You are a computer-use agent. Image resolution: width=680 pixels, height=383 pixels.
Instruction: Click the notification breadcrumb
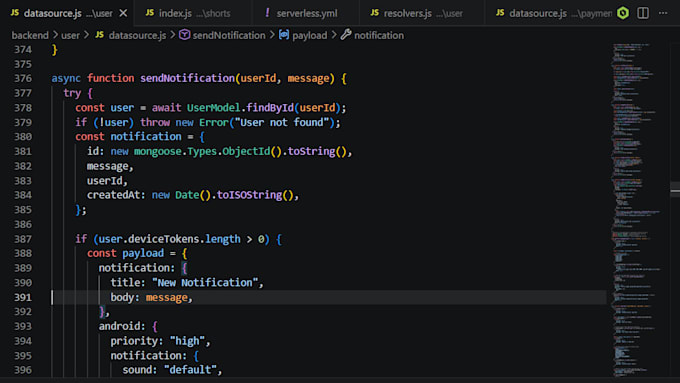click(x=379, y=35)
